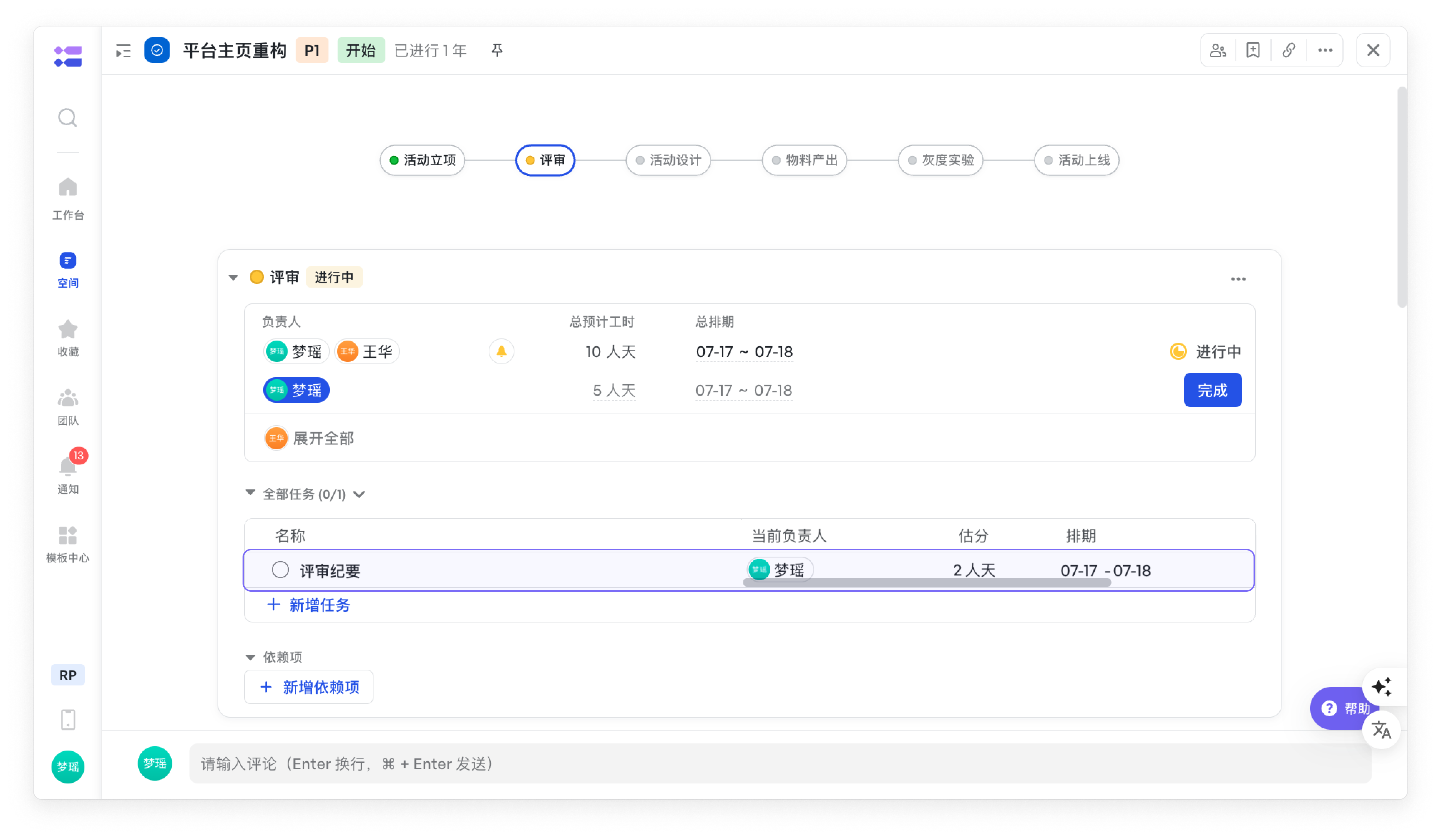Select the 活动设计 workflow node
1441x840 pixels.
[x=668, y=160]
